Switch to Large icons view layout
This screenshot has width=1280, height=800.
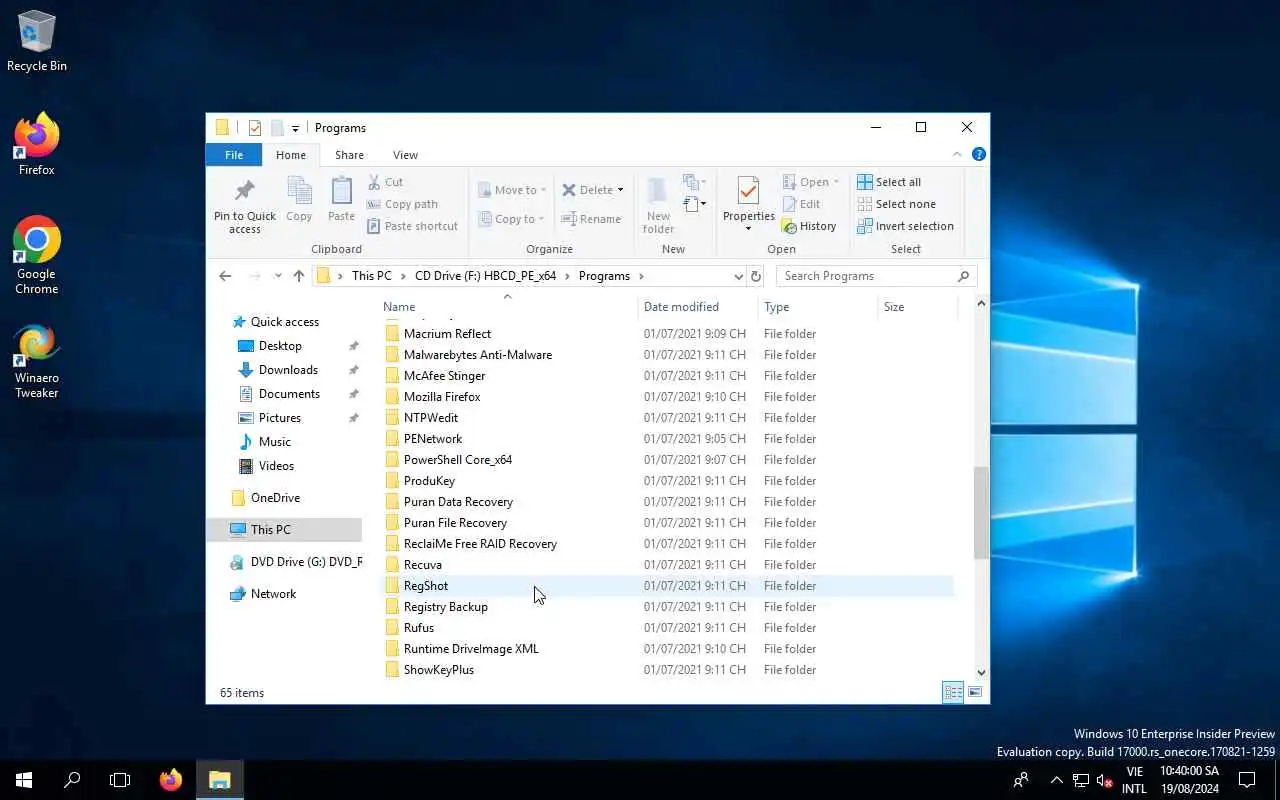pos(975,692)
